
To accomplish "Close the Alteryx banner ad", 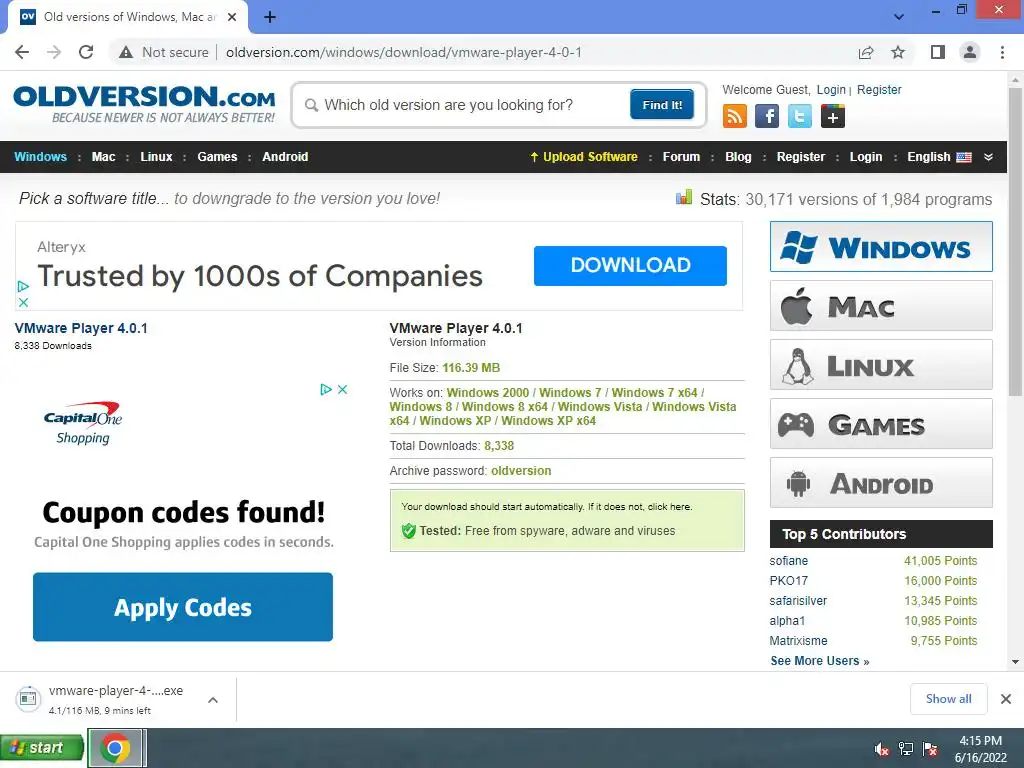I will tap(23, 302).
